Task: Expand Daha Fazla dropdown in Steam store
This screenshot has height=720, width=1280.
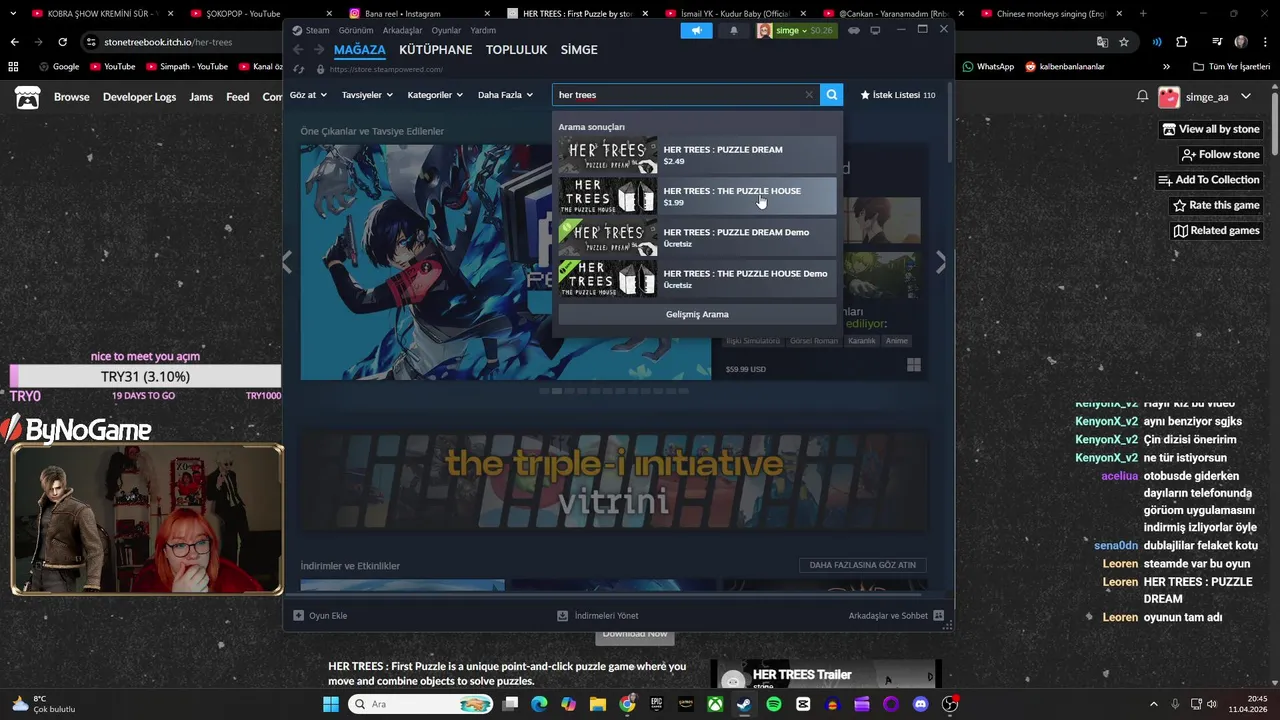Action: point(505,95)
